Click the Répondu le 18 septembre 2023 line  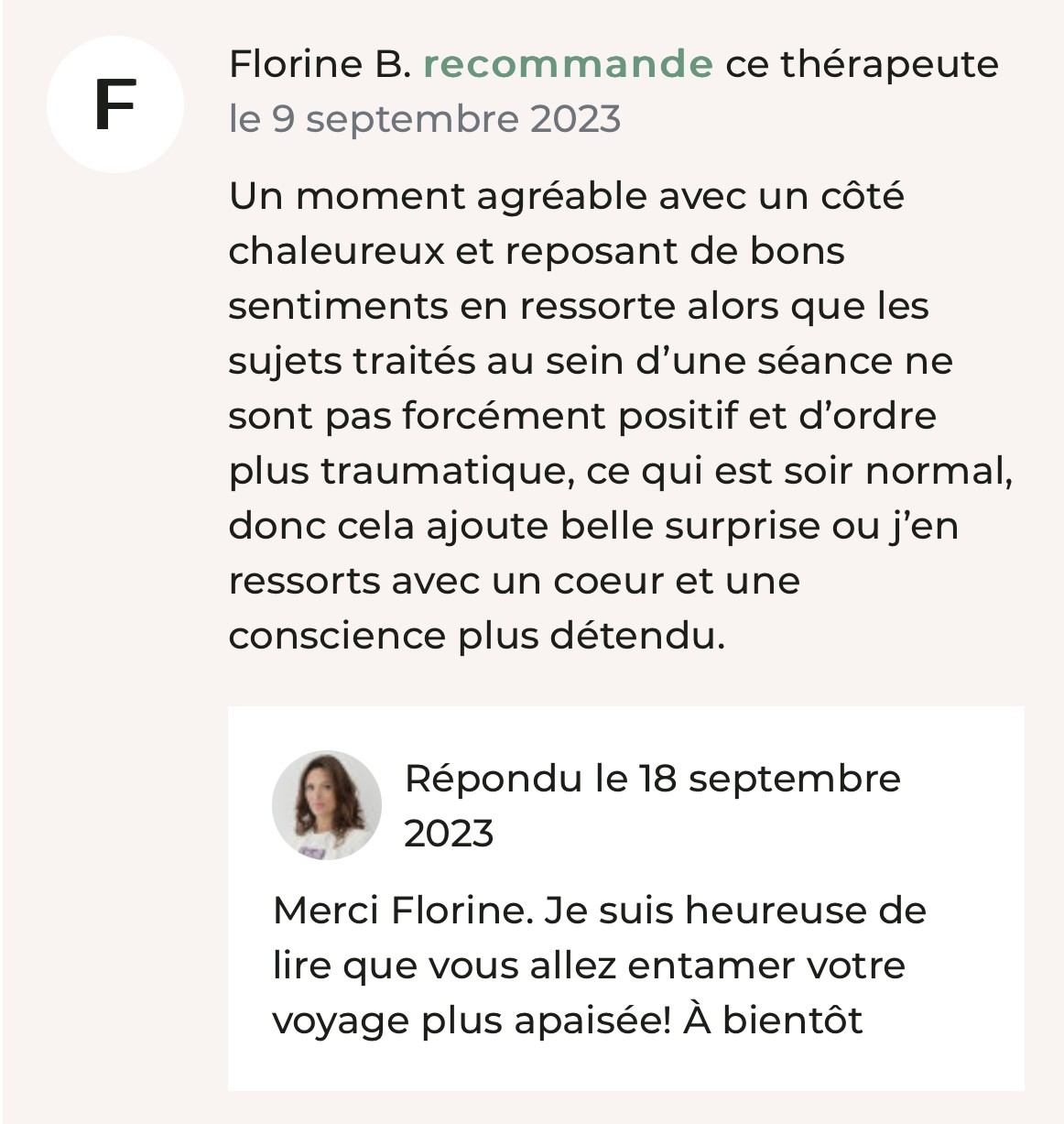[x=653, y=806]
